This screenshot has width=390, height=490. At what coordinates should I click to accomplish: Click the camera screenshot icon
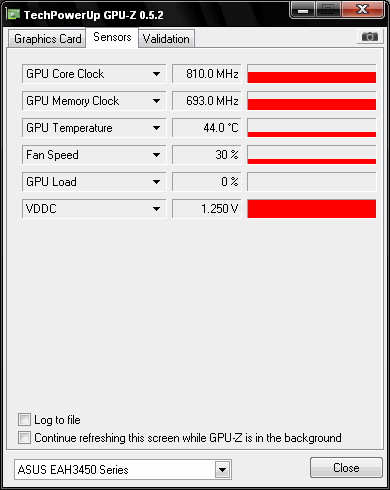[370, 36]
